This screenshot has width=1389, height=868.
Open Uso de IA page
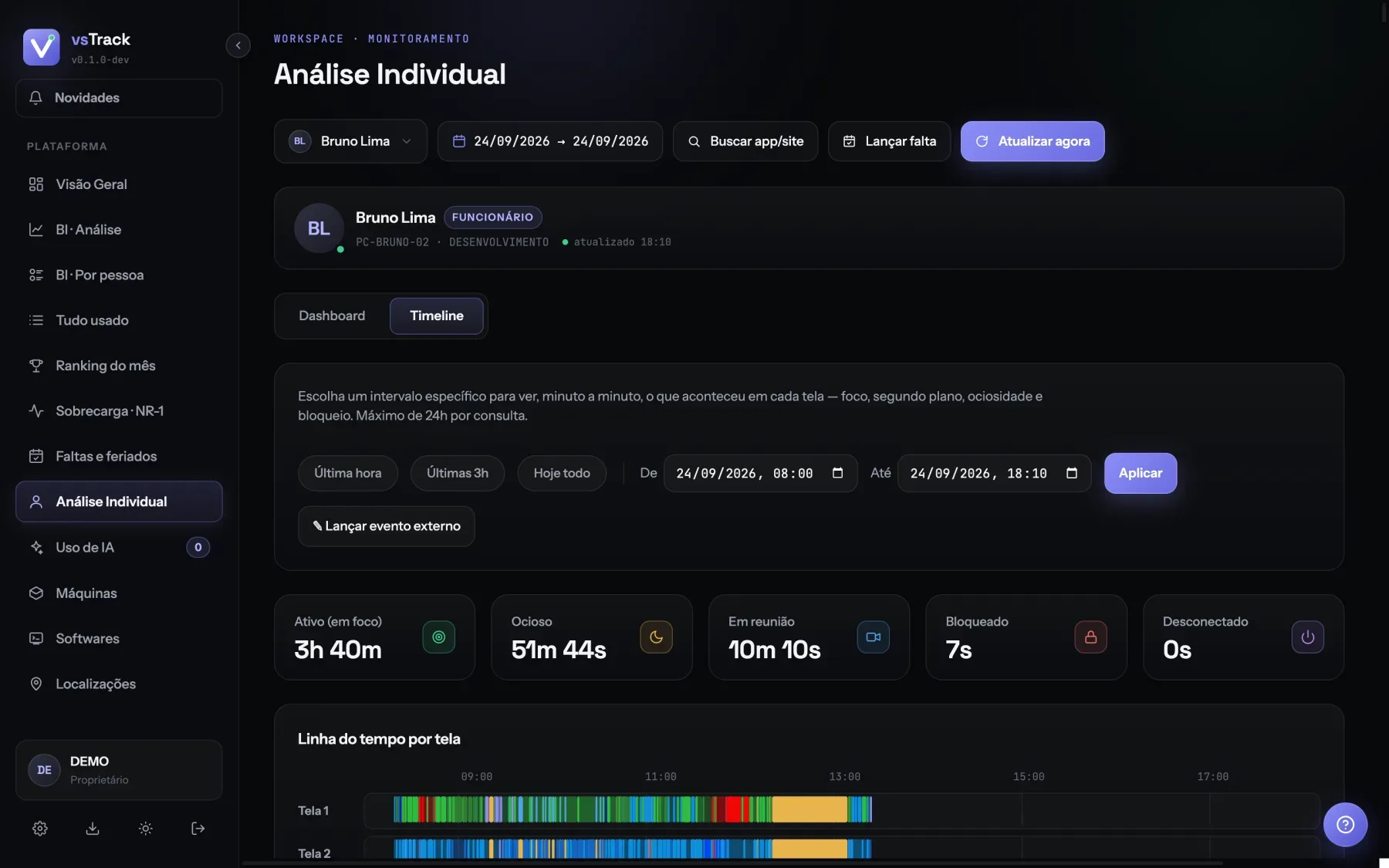click(119, 547)
